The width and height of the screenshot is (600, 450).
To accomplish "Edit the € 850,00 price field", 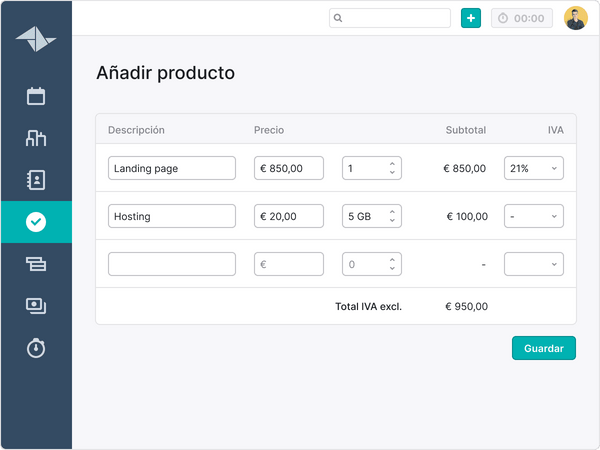I will [289, 168].
